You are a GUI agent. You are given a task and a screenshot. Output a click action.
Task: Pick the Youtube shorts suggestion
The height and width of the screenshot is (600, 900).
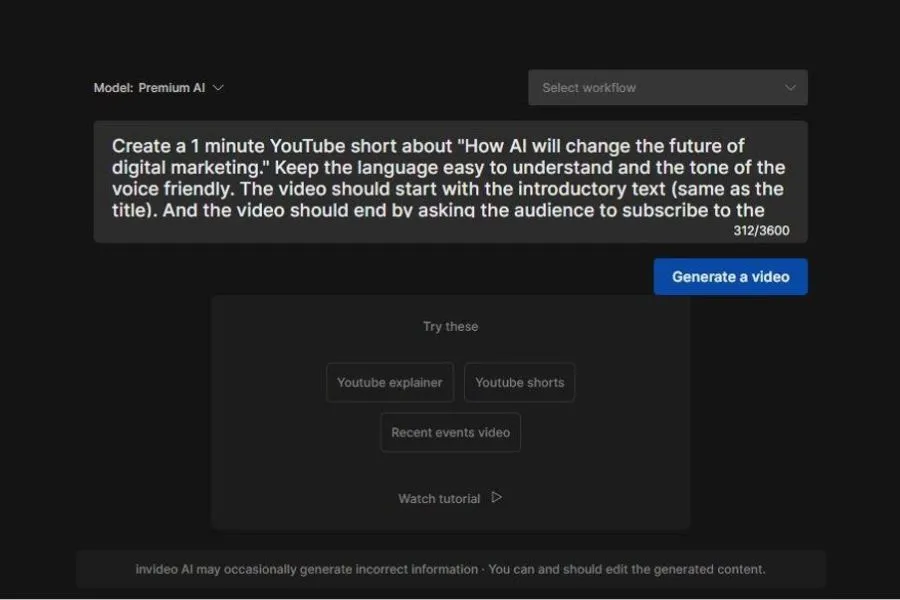point(519,382)
